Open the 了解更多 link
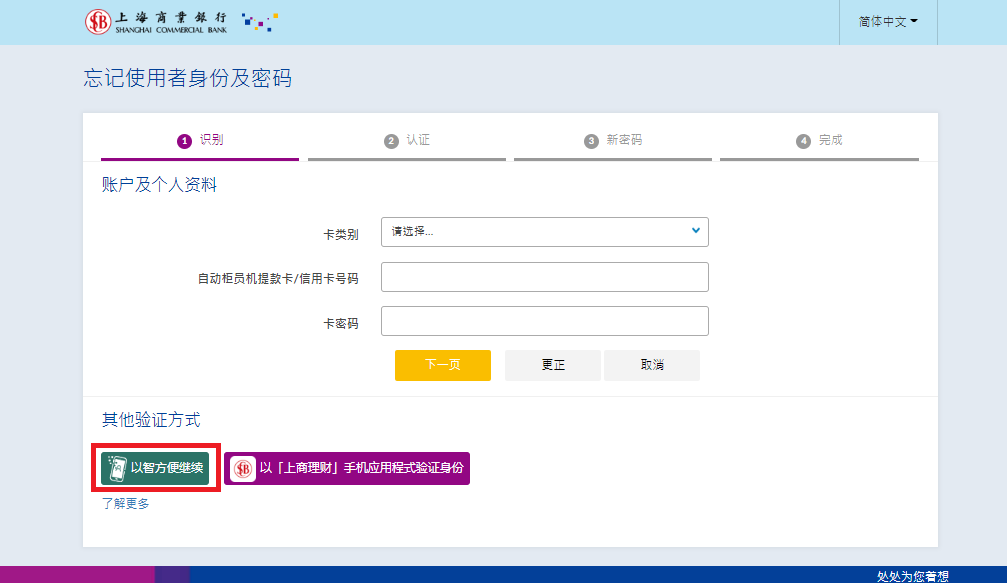Viewport: 1007px width, 583px height. coord(126,504)
